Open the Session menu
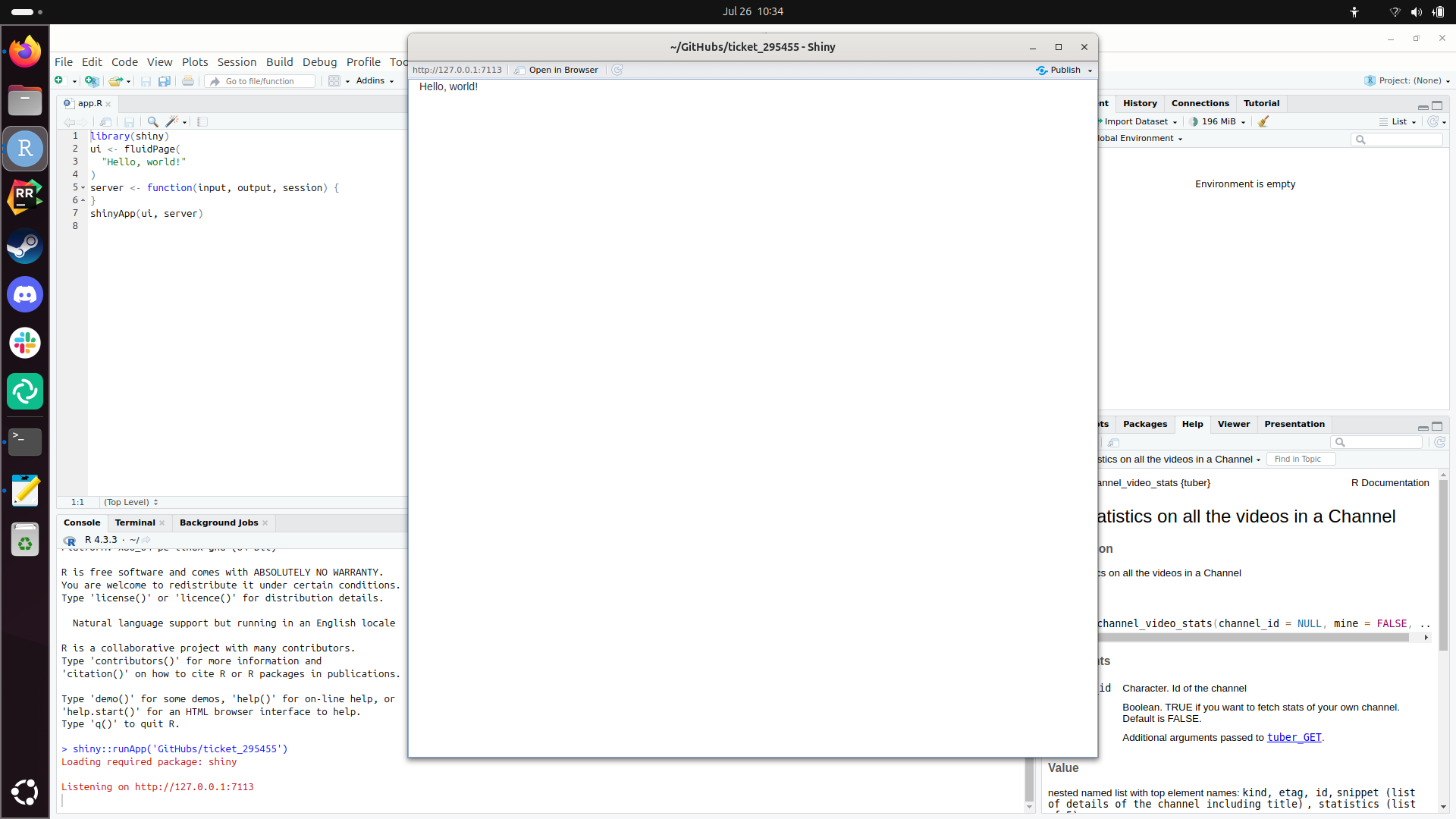The height and width of the screenshot is (819, 1456). (x=237, y=62)
